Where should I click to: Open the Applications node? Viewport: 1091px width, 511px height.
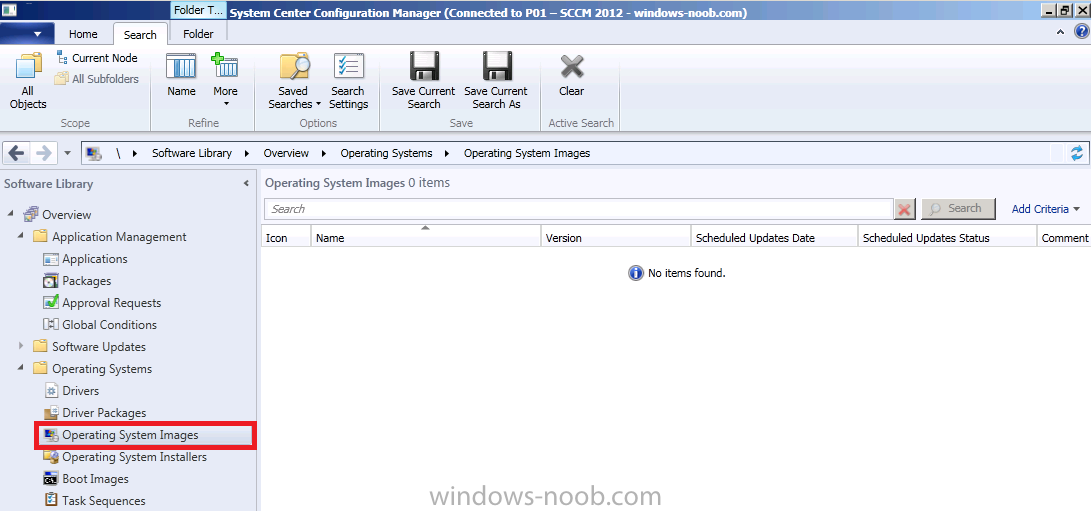[95, 259]
